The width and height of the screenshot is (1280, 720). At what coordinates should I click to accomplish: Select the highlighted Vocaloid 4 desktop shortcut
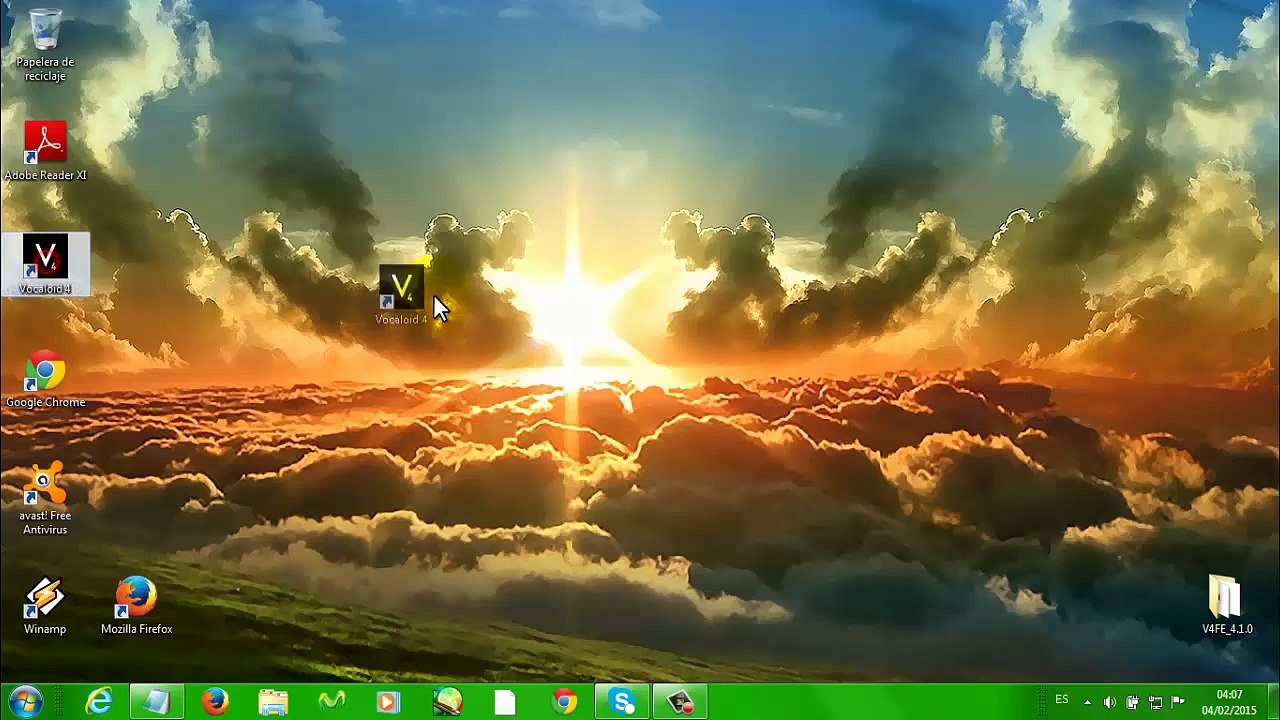(45, 264)
